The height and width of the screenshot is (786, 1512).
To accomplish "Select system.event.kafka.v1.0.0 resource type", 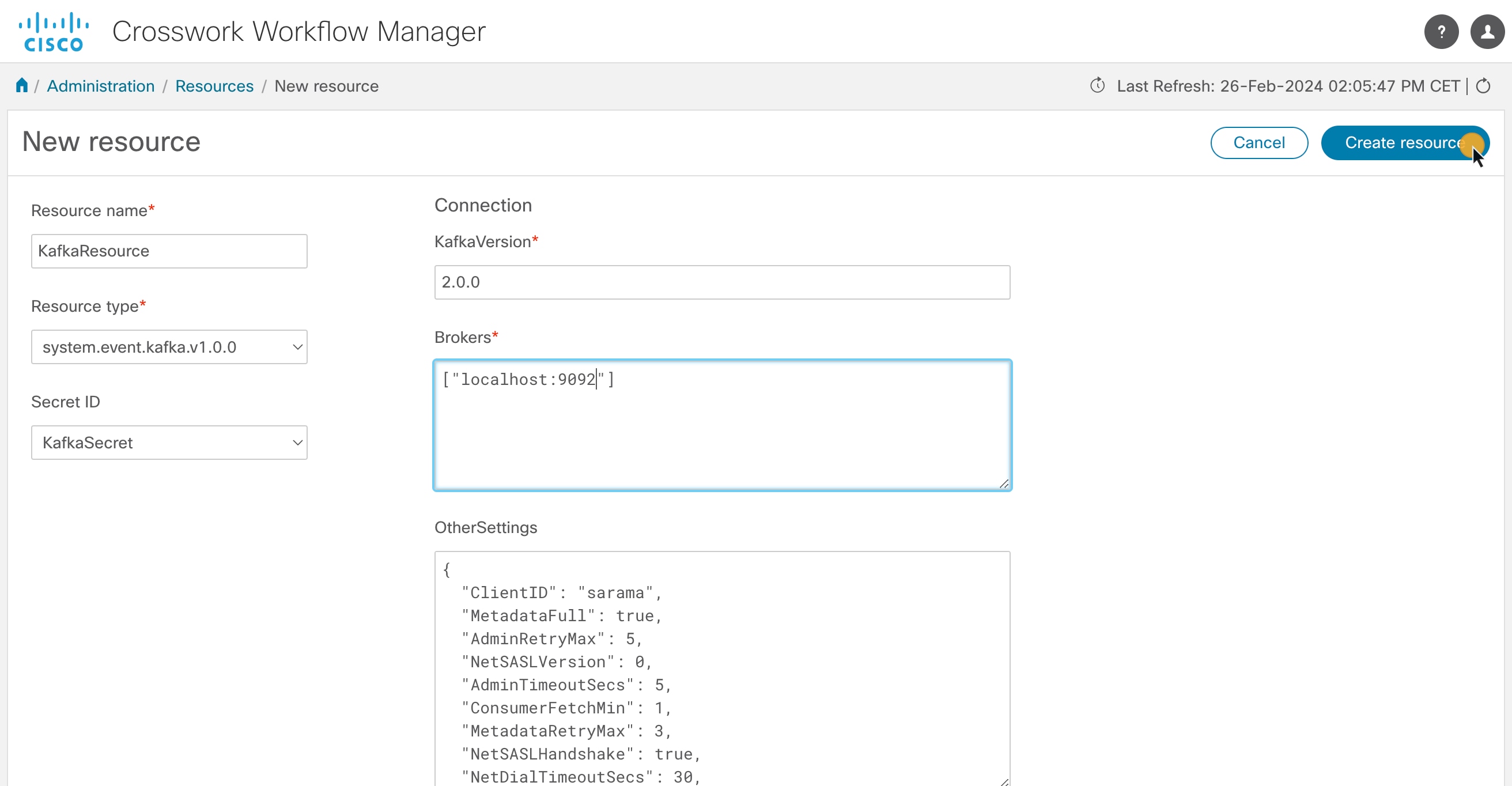I will 169,346.
